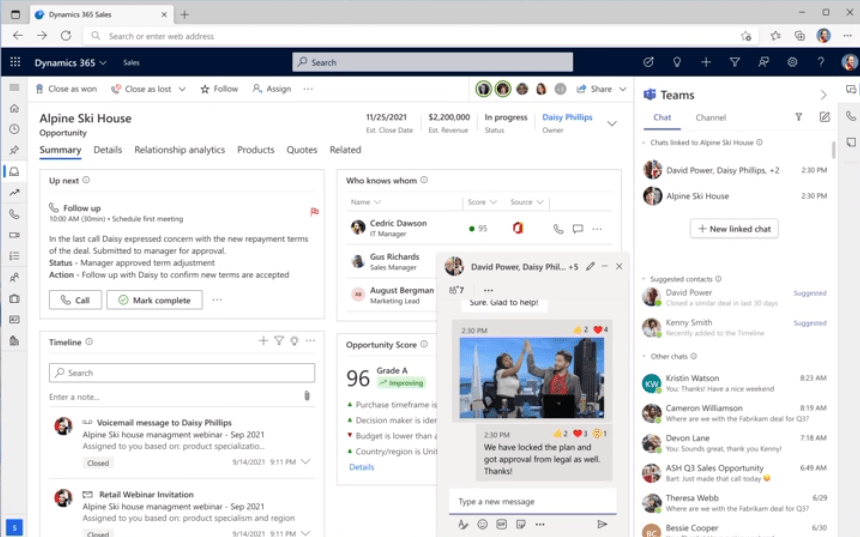Add a new Timeline entry with plus icon
The height and width of the screenshot is (537, 860).
[x=263, y=341]
